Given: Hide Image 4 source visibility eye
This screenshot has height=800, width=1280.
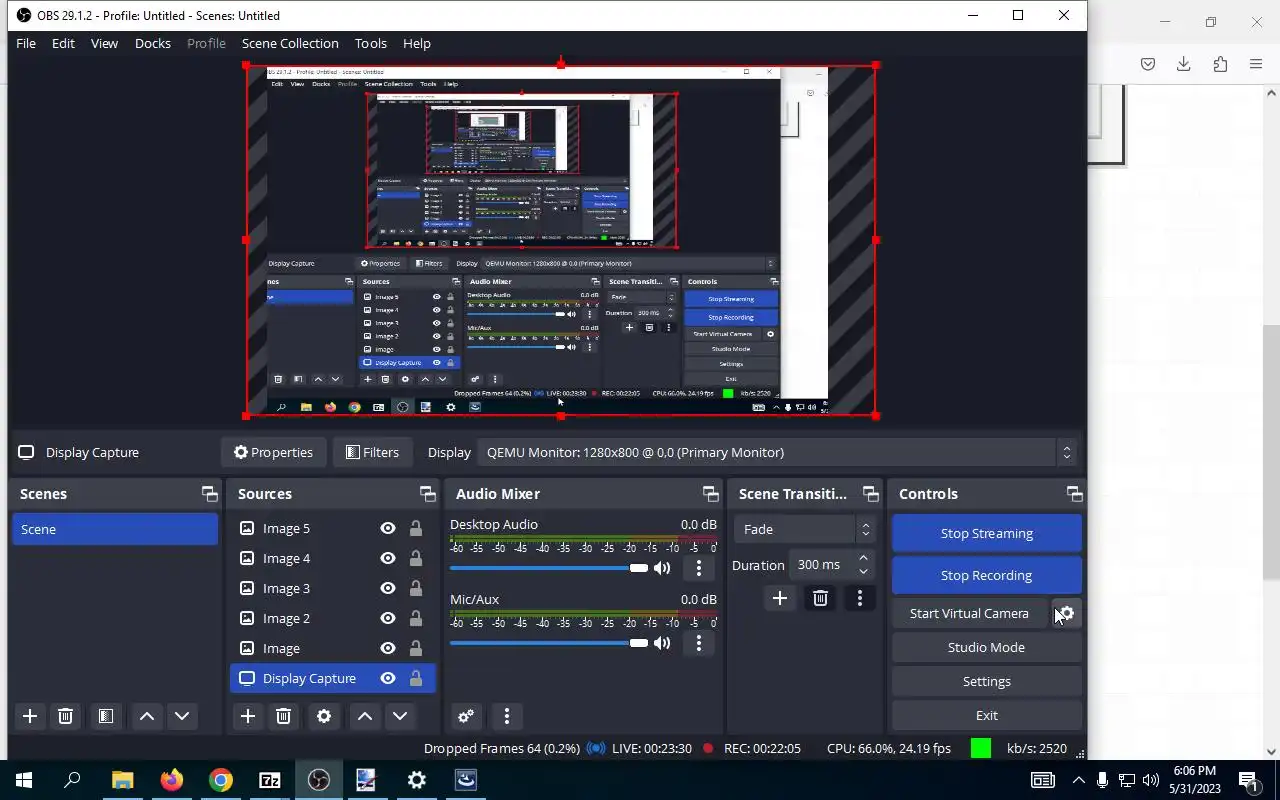Looking at the screenshot, I should [388, 558].
